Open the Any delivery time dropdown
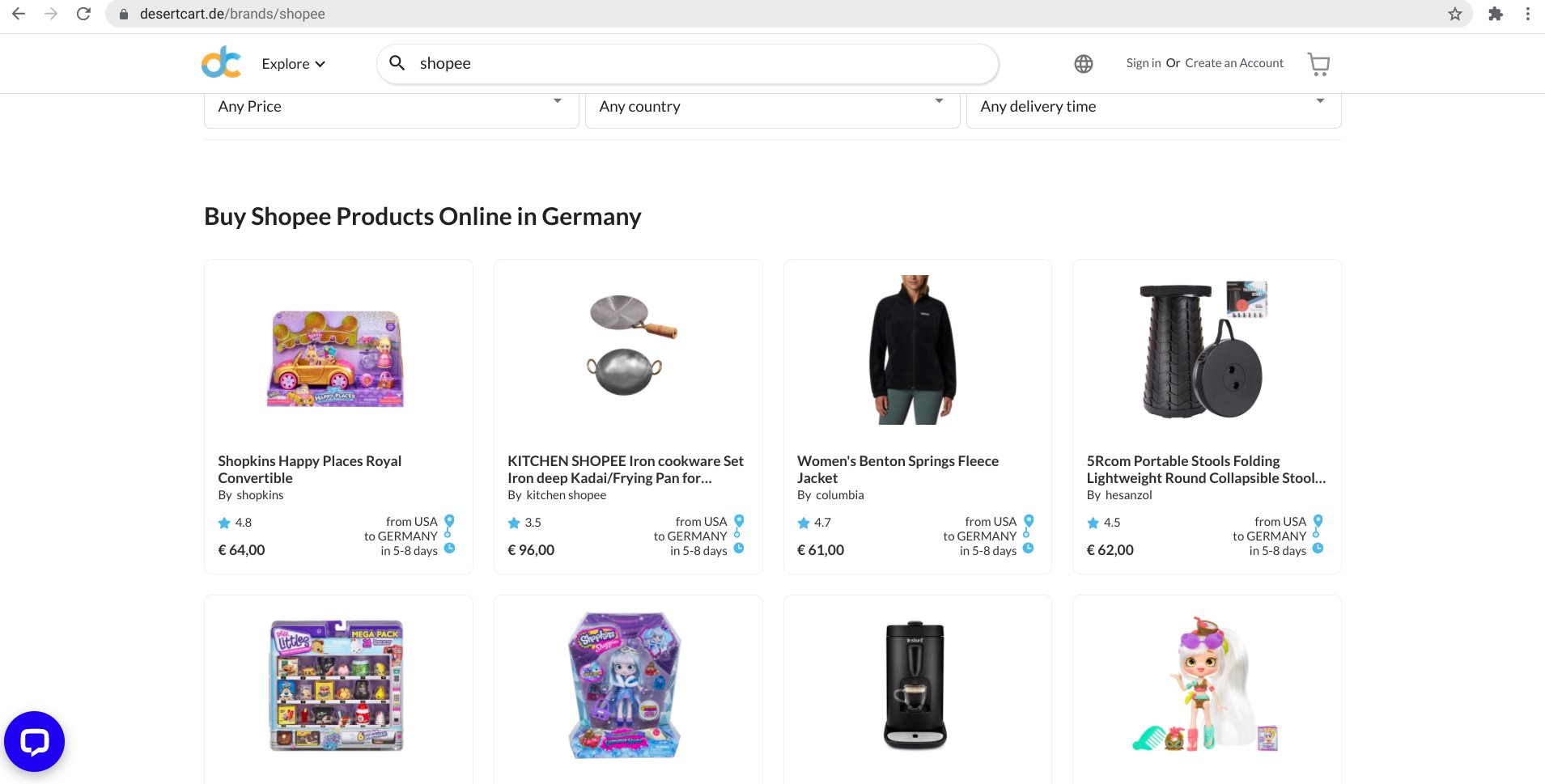Screen dimensions: 1545x784 point(1154,107)
